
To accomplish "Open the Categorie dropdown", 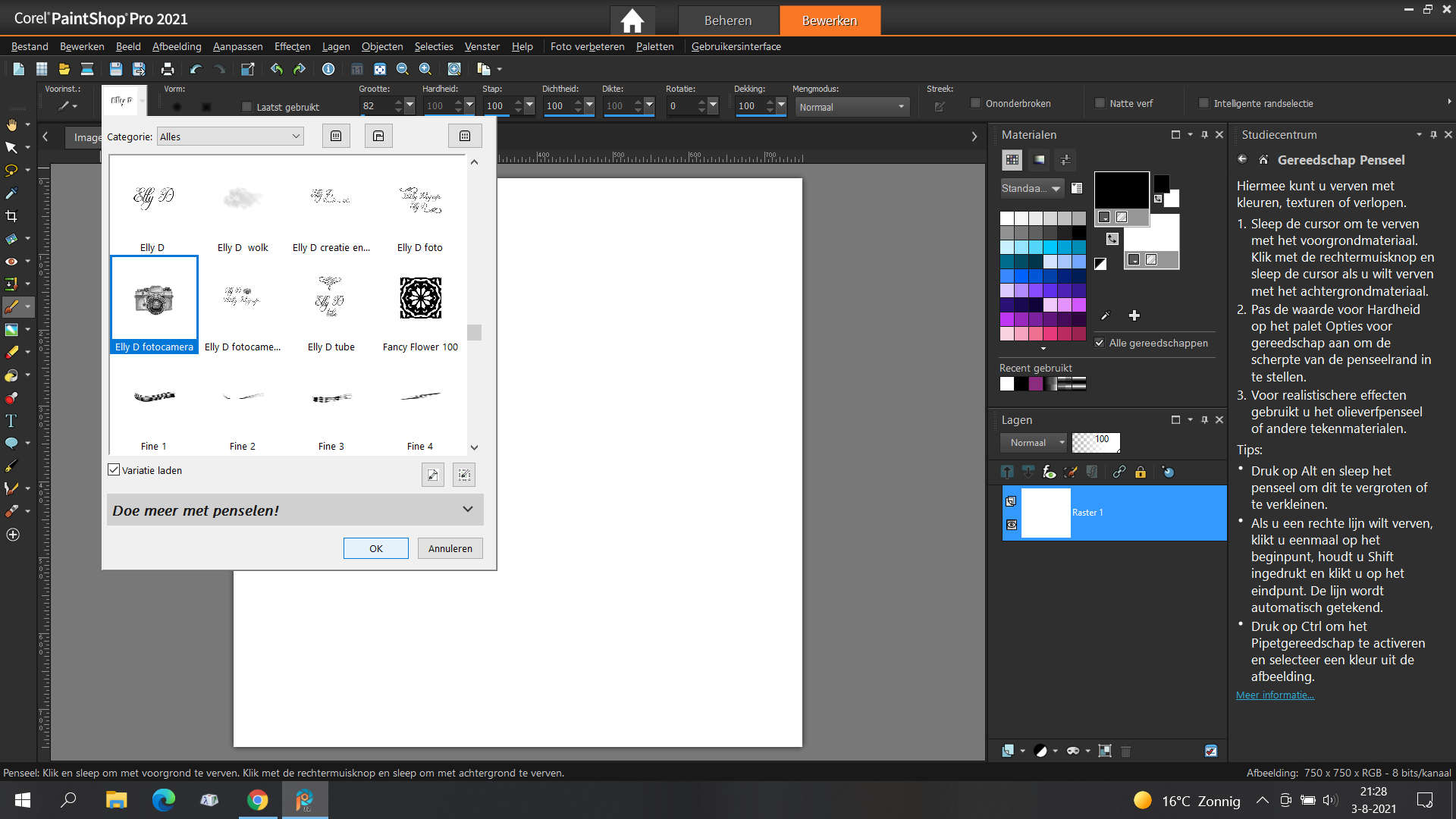I will (x=231, y=136).
